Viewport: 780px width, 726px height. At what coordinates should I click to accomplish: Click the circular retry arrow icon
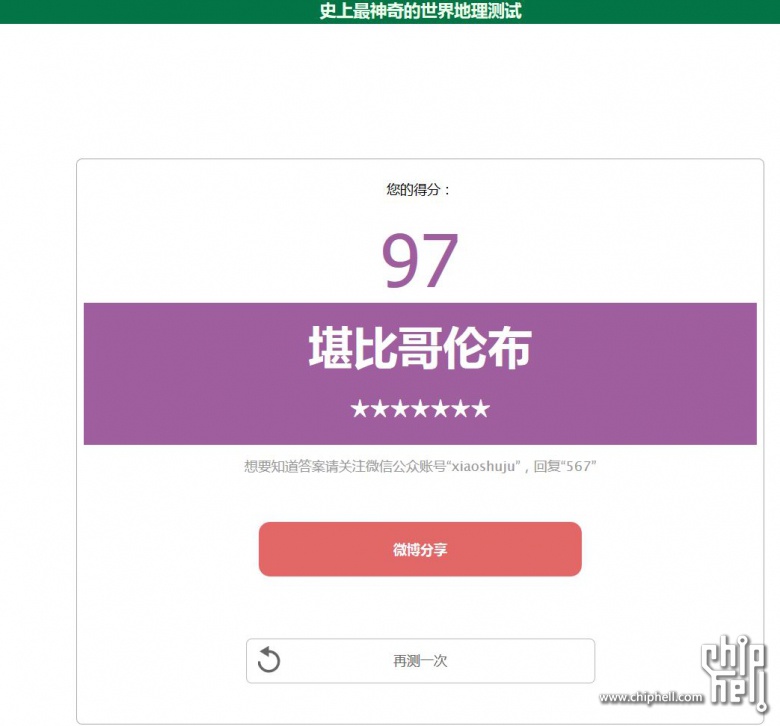tap(269, 660)
